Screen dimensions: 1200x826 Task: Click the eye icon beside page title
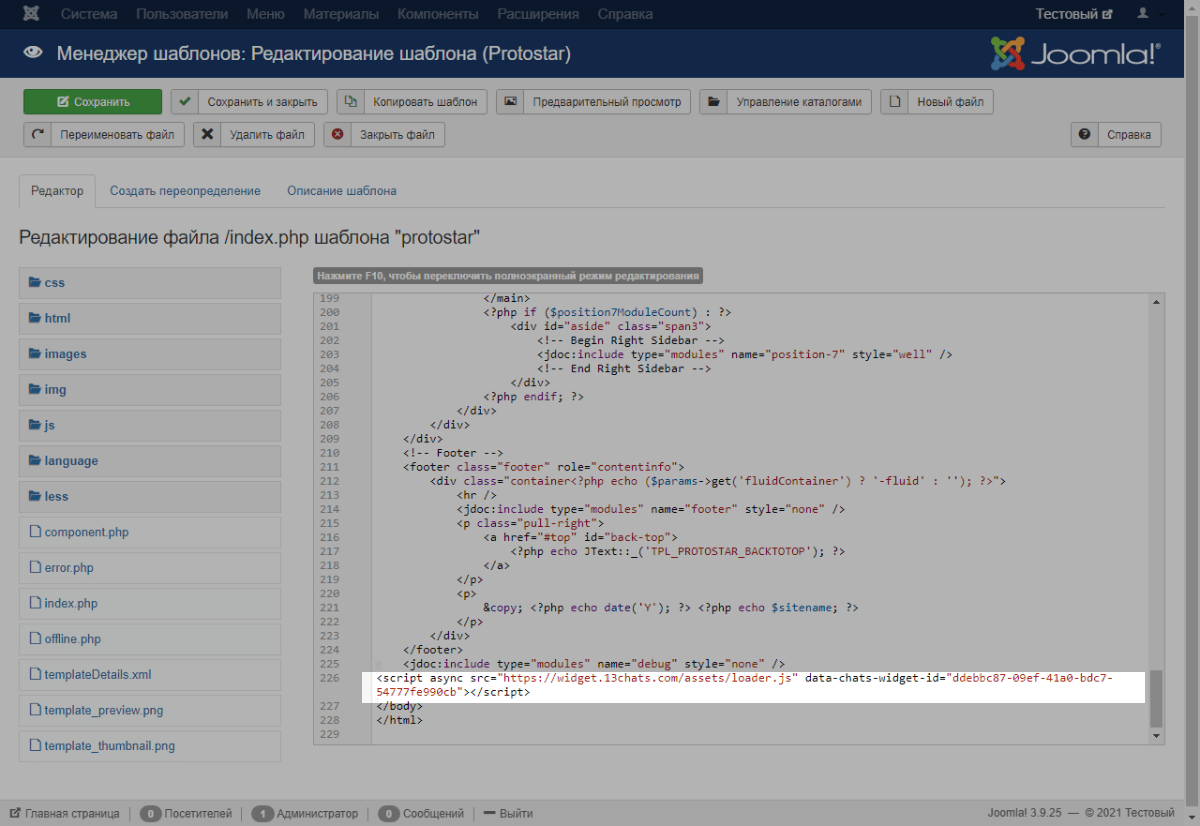34,53
